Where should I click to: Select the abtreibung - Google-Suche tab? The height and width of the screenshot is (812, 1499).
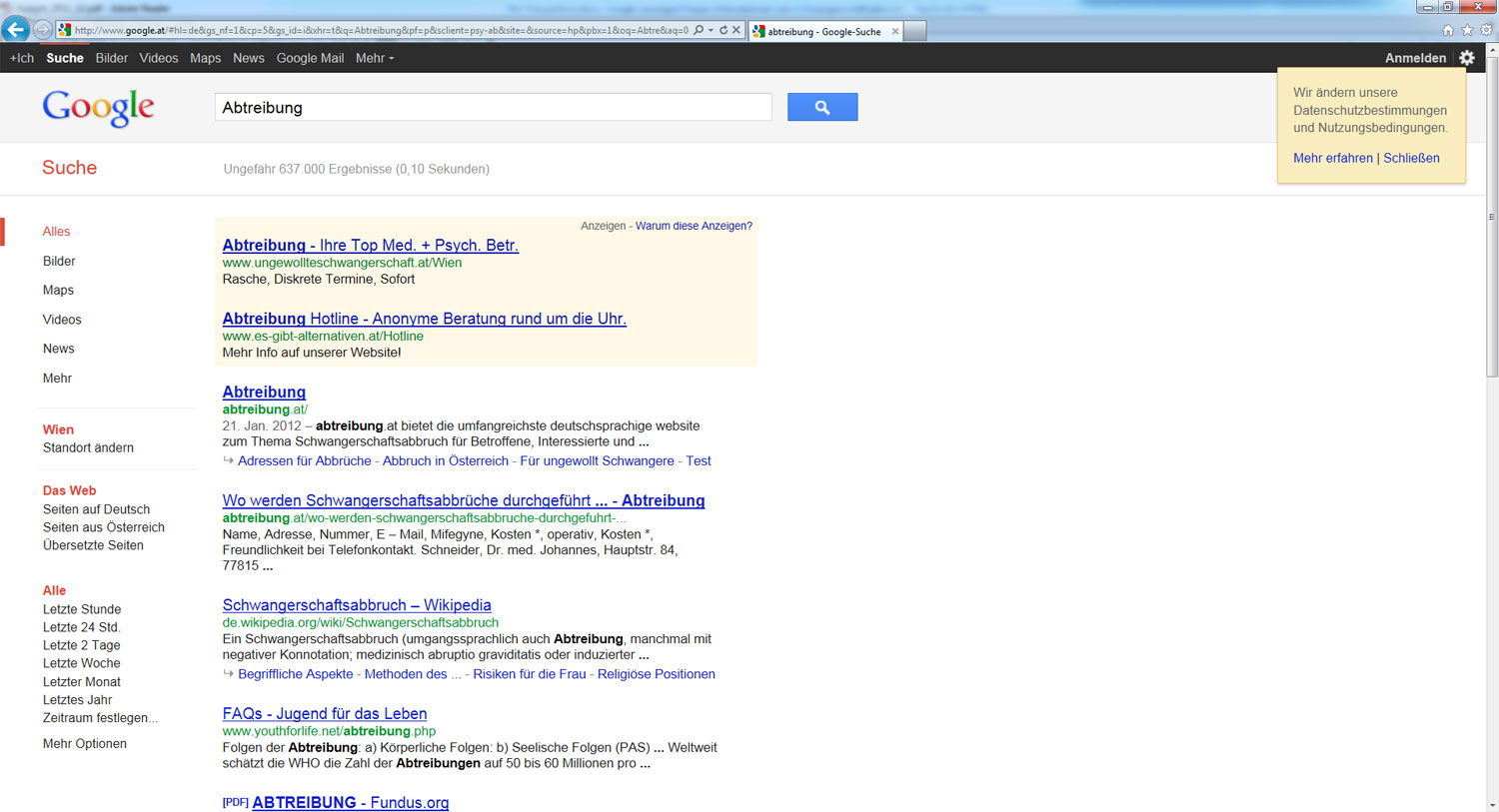coord(824,31)
